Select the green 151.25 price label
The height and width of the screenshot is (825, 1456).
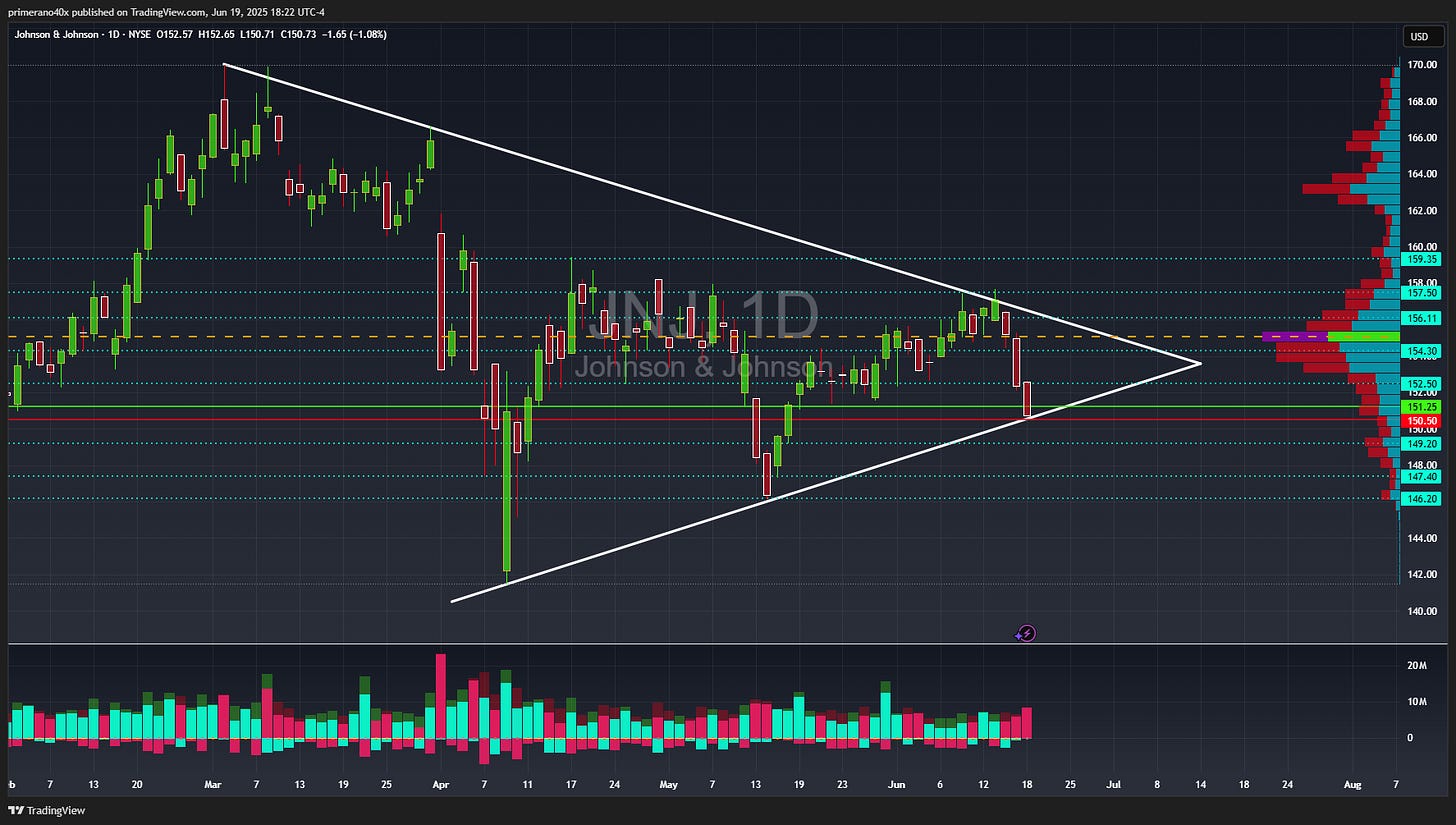(1421, 407)
